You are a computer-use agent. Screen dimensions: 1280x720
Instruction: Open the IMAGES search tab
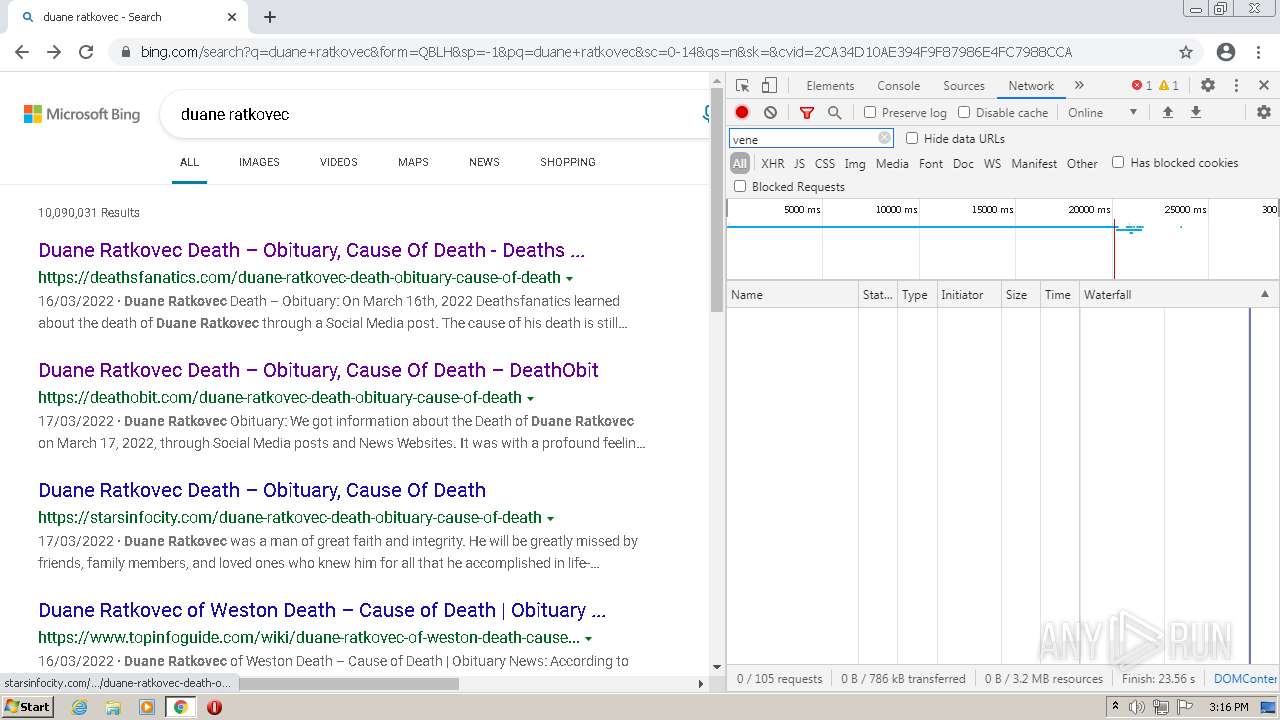[x=259, y=162]
